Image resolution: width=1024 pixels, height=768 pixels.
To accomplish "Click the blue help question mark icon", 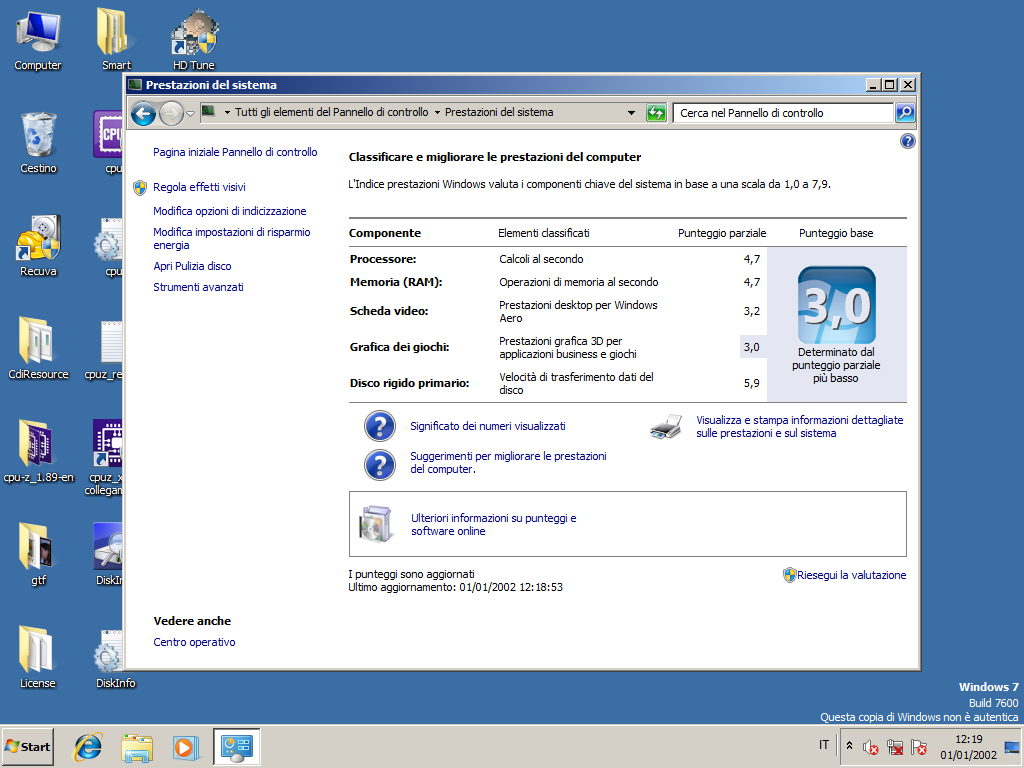I will (907, 141).
